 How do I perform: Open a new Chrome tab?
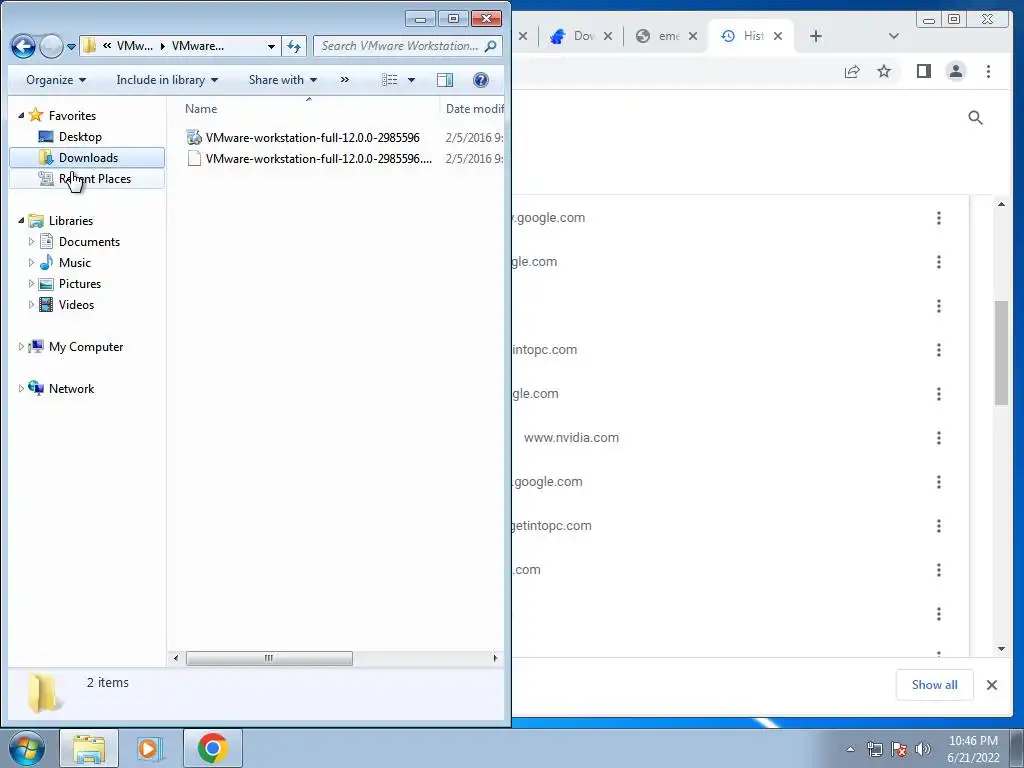[x=816, y=36]
